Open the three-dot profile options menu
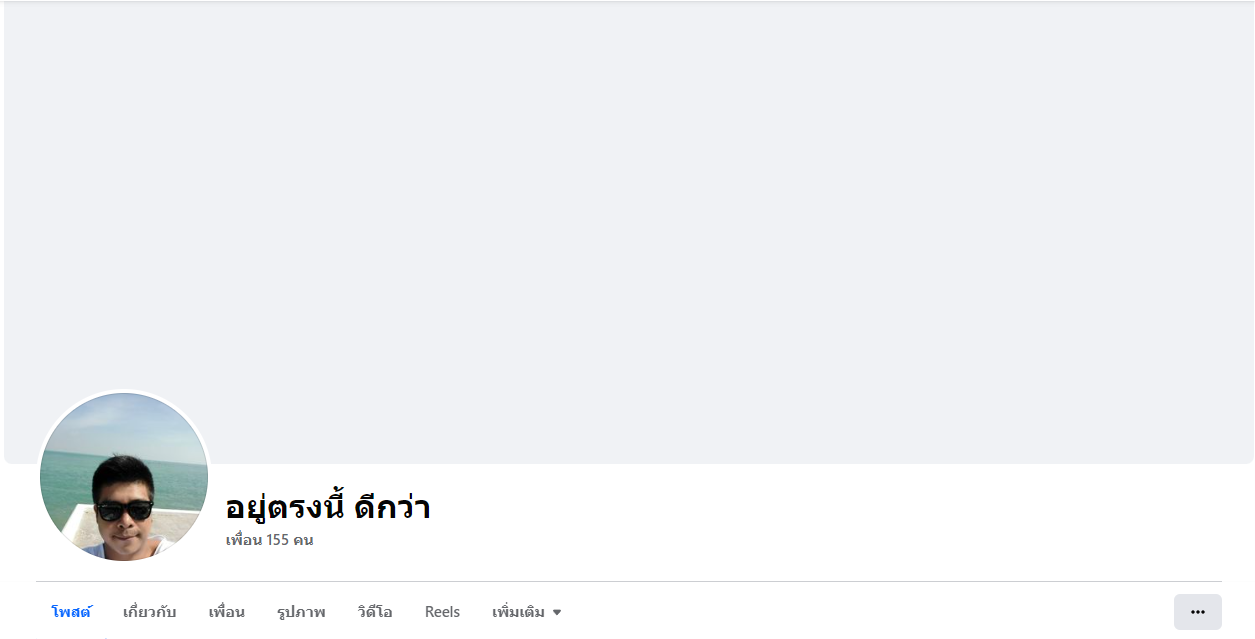The height and width of the screenshot is (639, 1255). [1197, 612]
